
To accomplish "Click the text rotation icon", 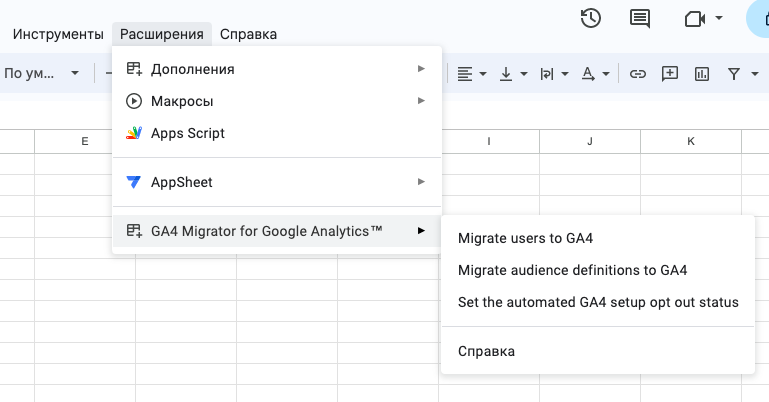I will pos(588,74).
